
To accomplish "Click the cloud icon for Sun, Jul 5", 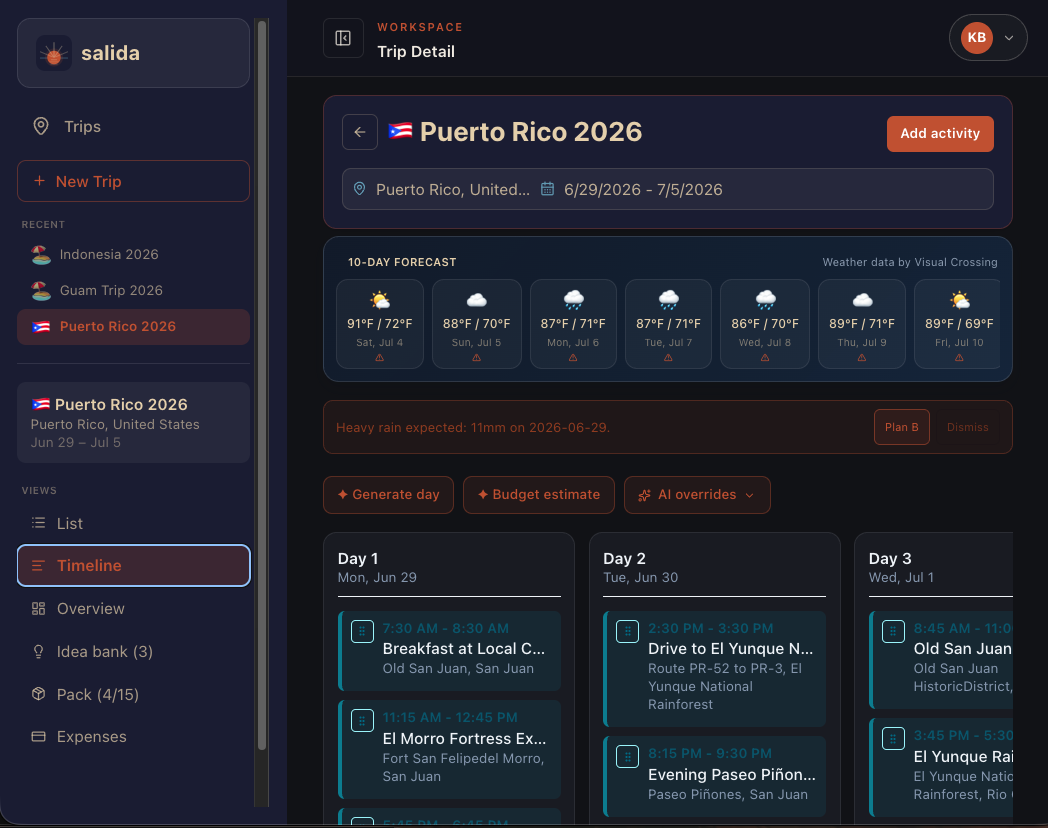I will [x=476, y=300].
